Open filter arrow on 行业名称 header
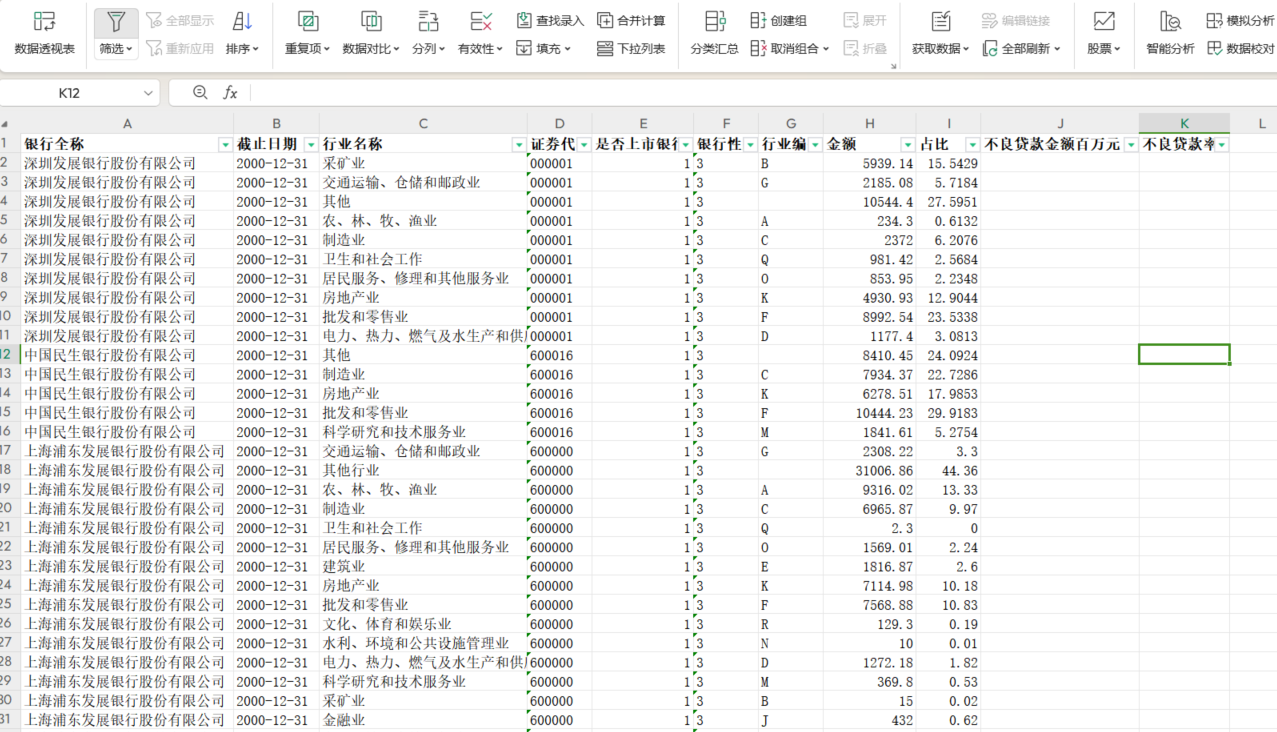The width and height of the screenshot is (1277, 732). pos(518,145)
